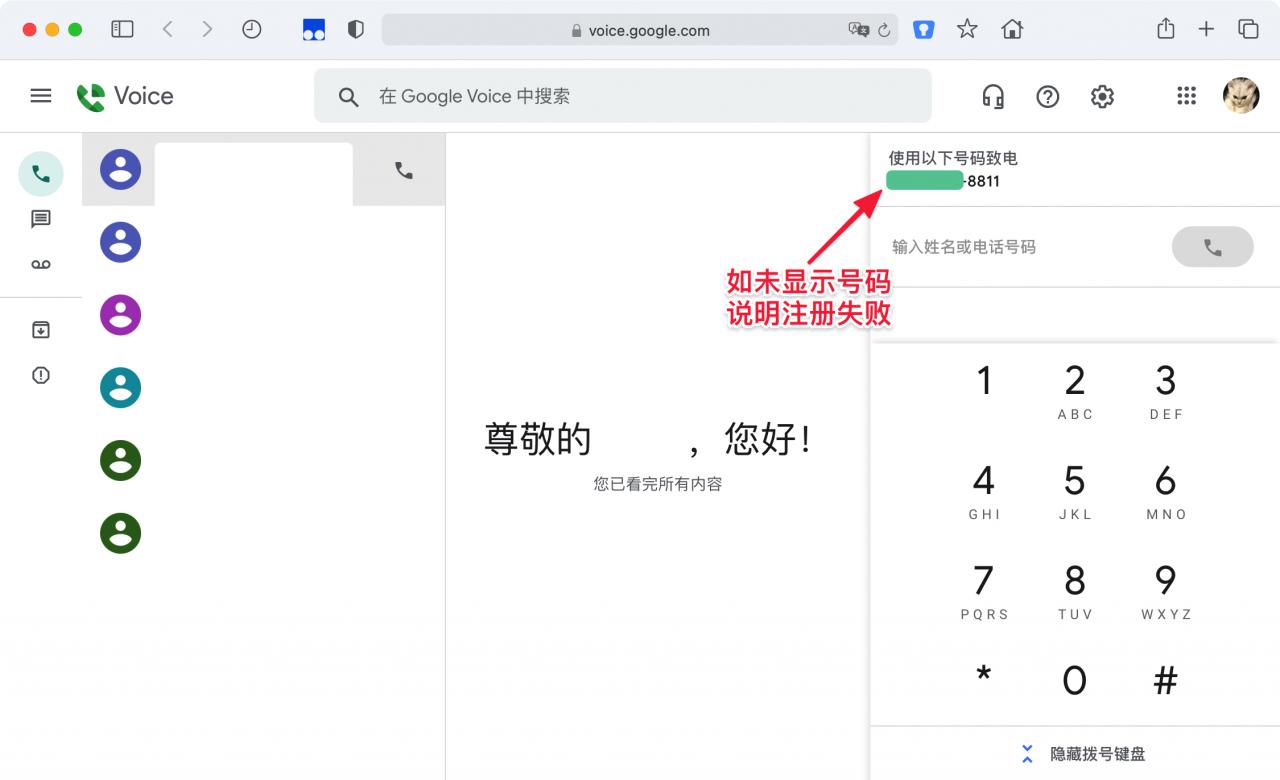Open the Google Voice settings gear
Image resolution: width=1280 pixels, height=780 pixels.
coord(1102,96)
